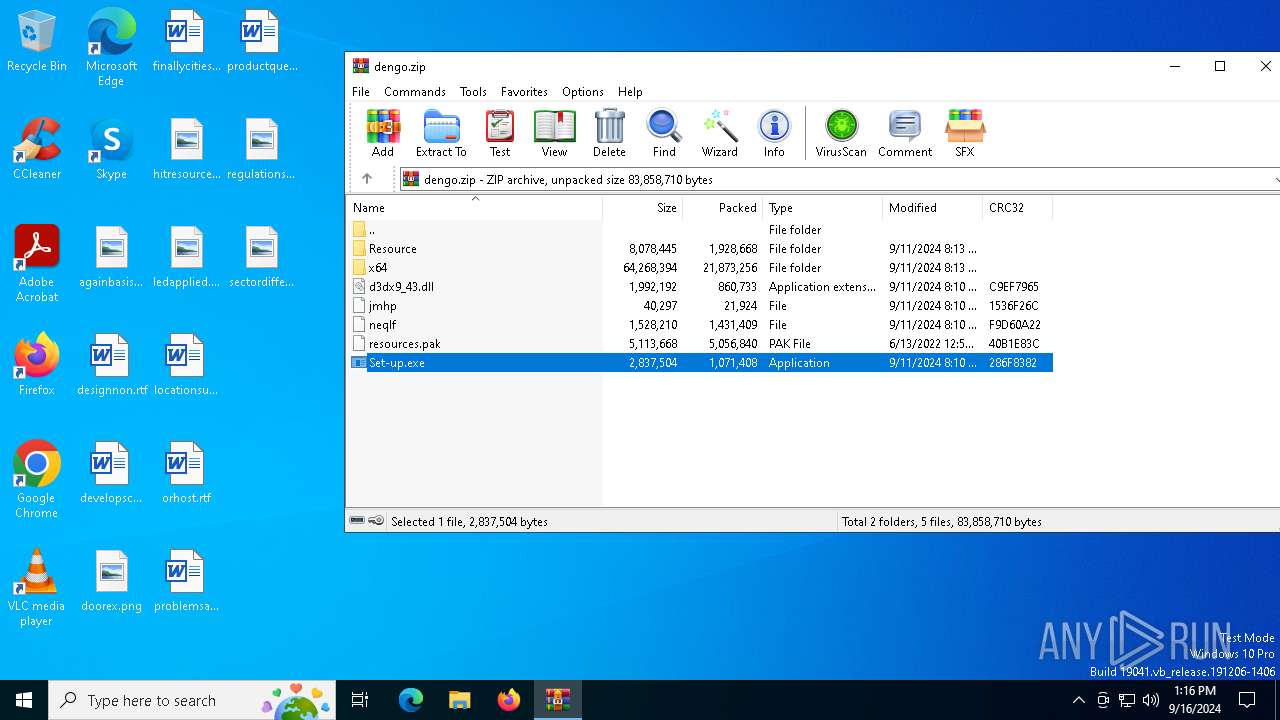Image resolution: width=1280 pixels, height=720 pixels.
Task: Click the taskbar search box
Action: pos(193,700)
